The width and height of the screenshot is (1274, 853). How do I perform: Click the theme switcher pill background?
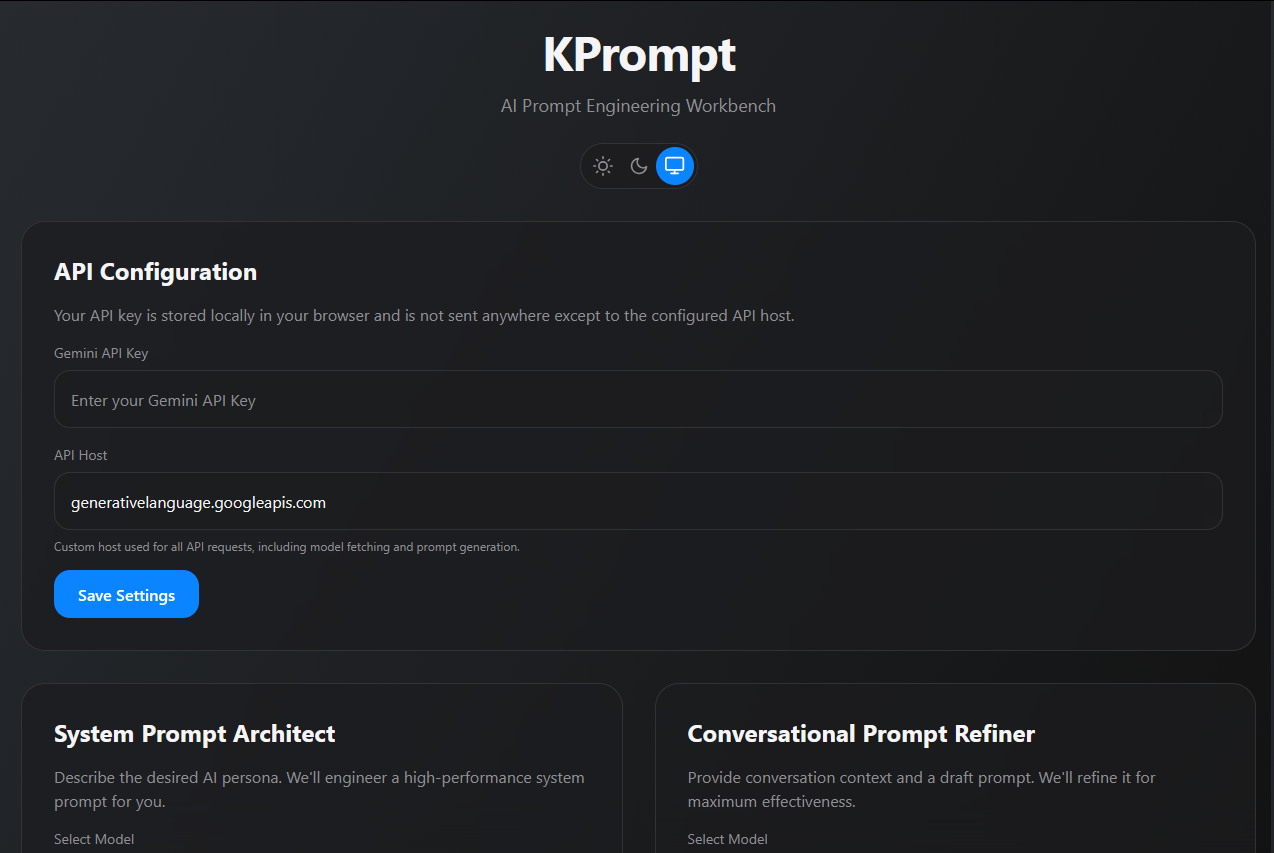638,166
